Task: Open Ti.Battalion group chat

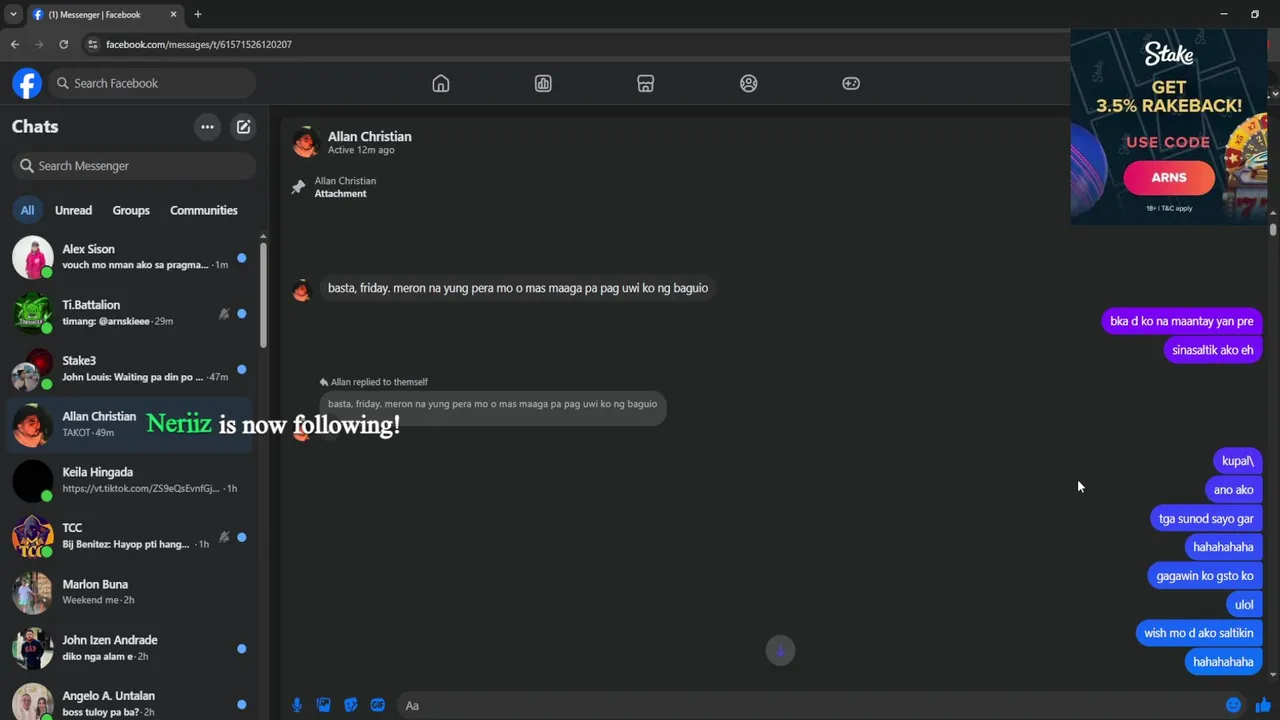Action: tap(130, 313)
